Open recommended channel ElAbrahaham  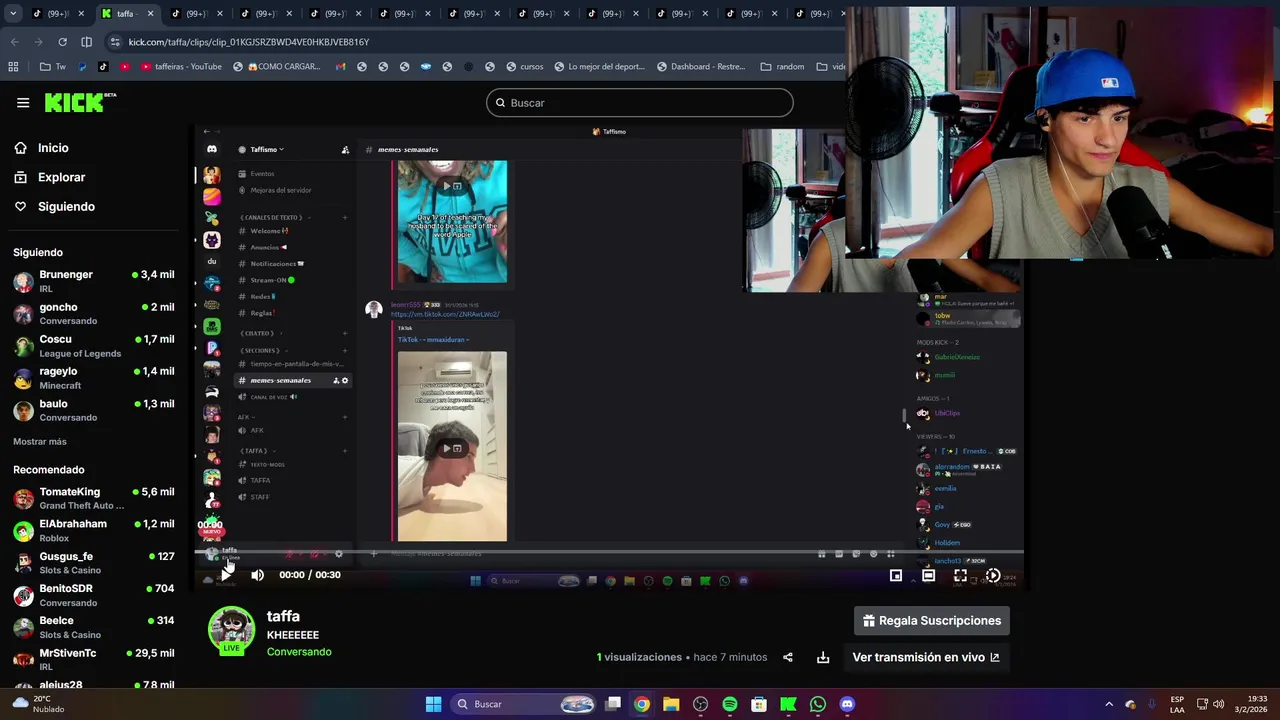pos(94,530)
